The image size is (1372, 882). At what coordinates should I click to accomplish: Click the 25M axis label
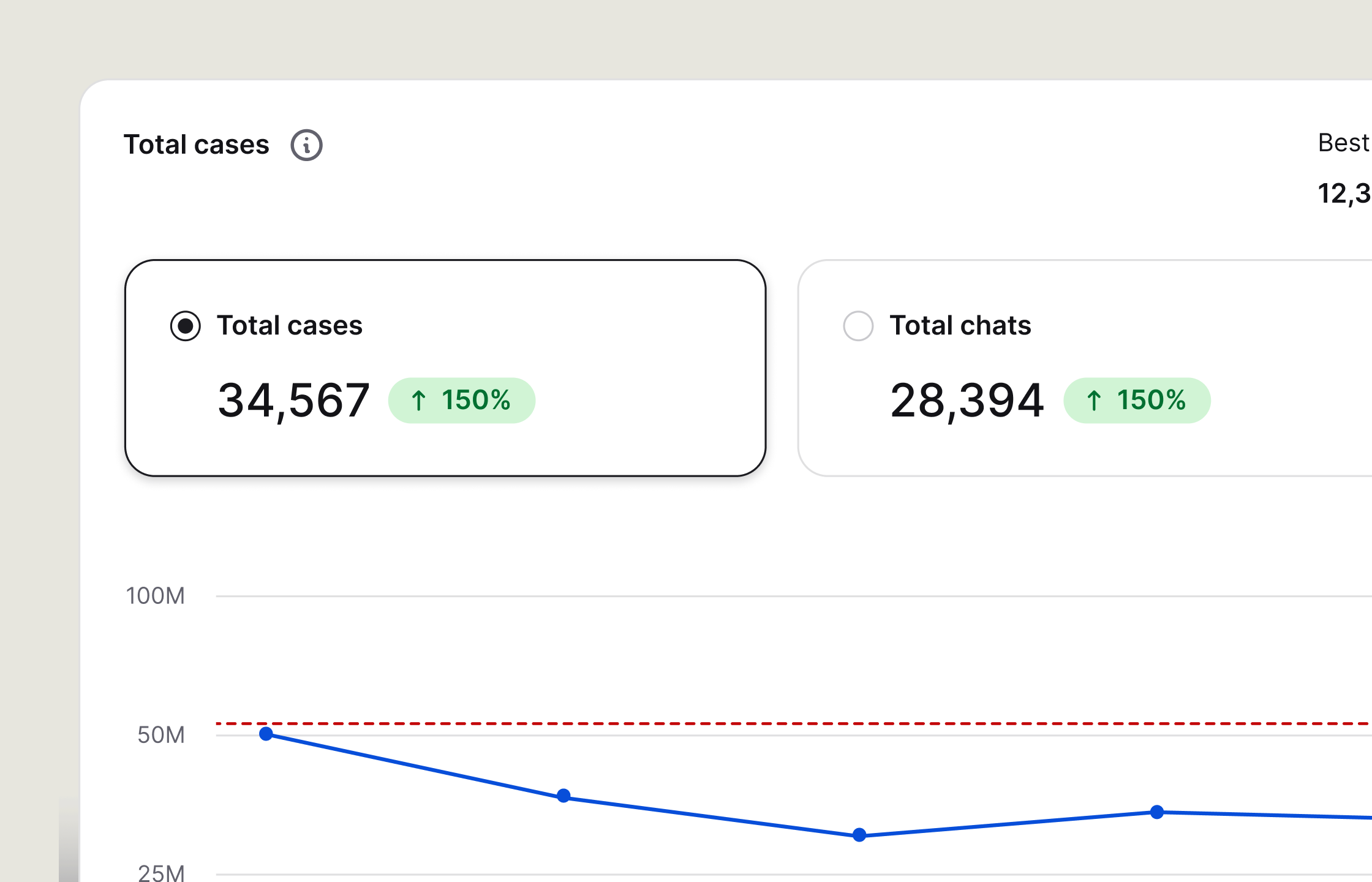pyautogui.click(x=161, y=873)
